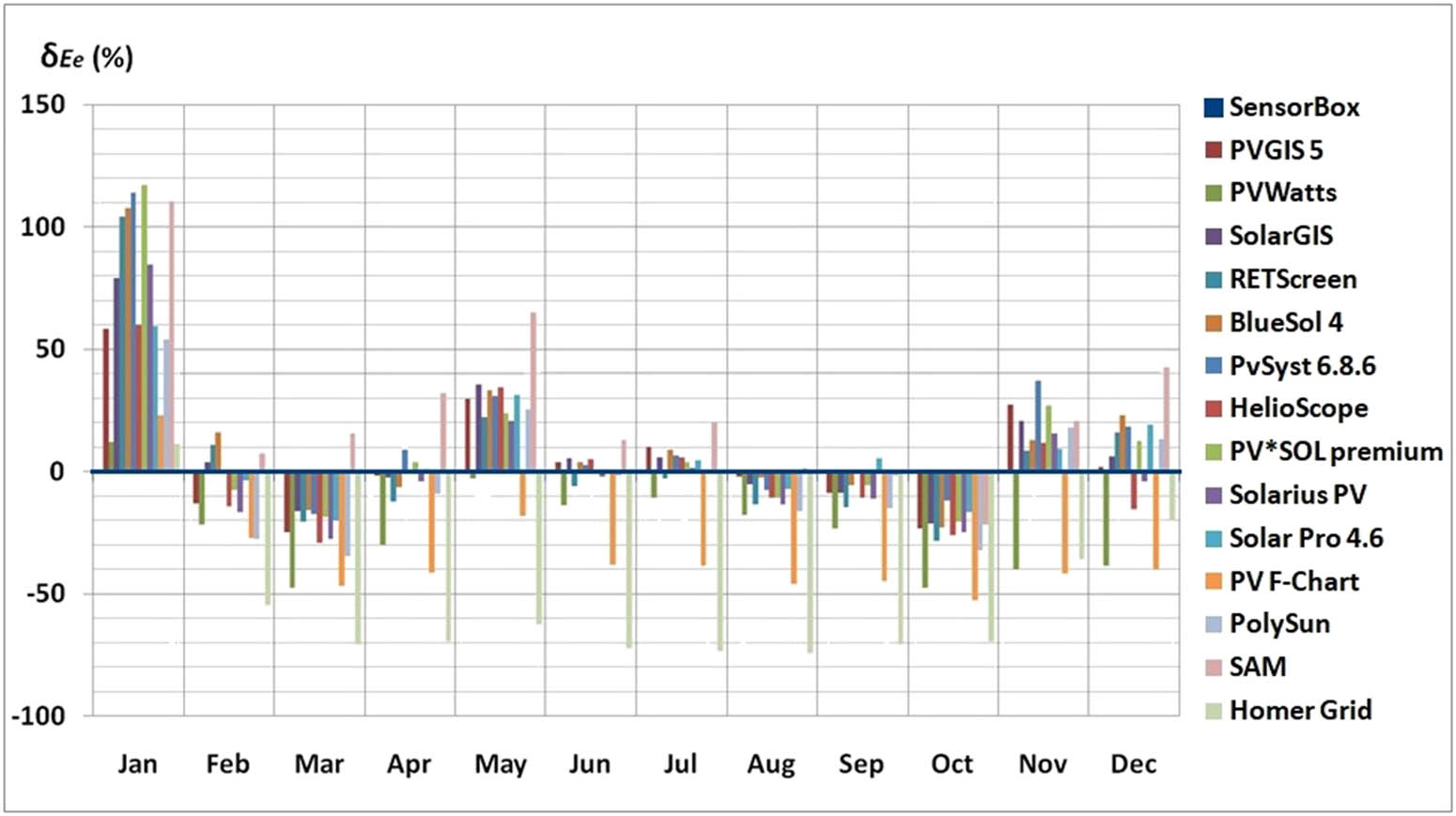The image size is (1456, 816).
Task: Select the Jan axis label
Action: coord(139,763)
